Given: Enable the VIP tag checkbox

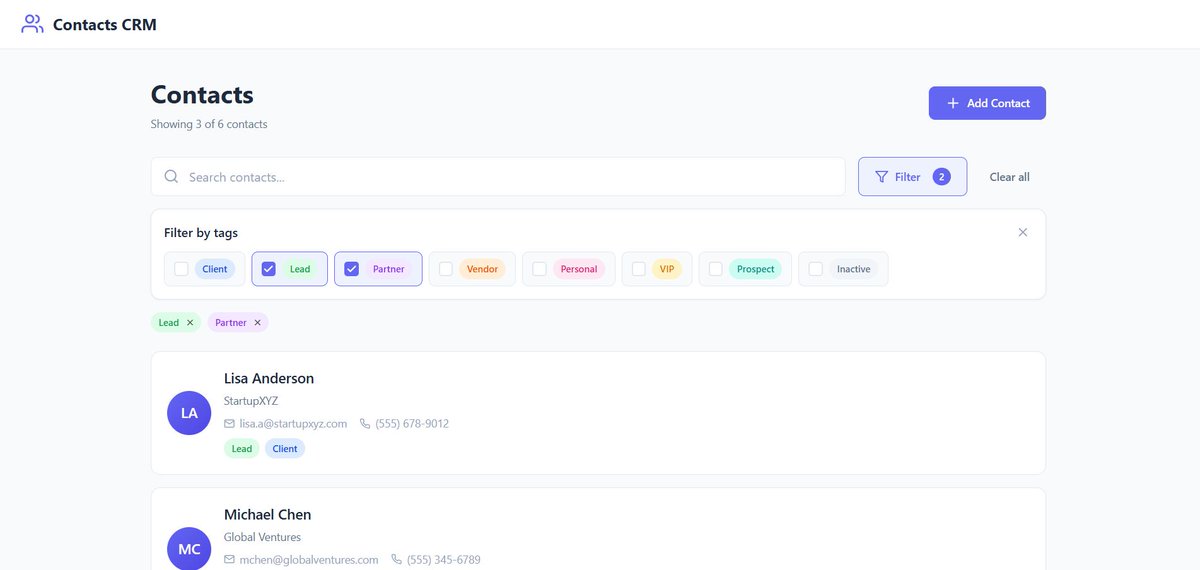Looking at the screenshot, I should pyautogui.click(x=638, y=269).
